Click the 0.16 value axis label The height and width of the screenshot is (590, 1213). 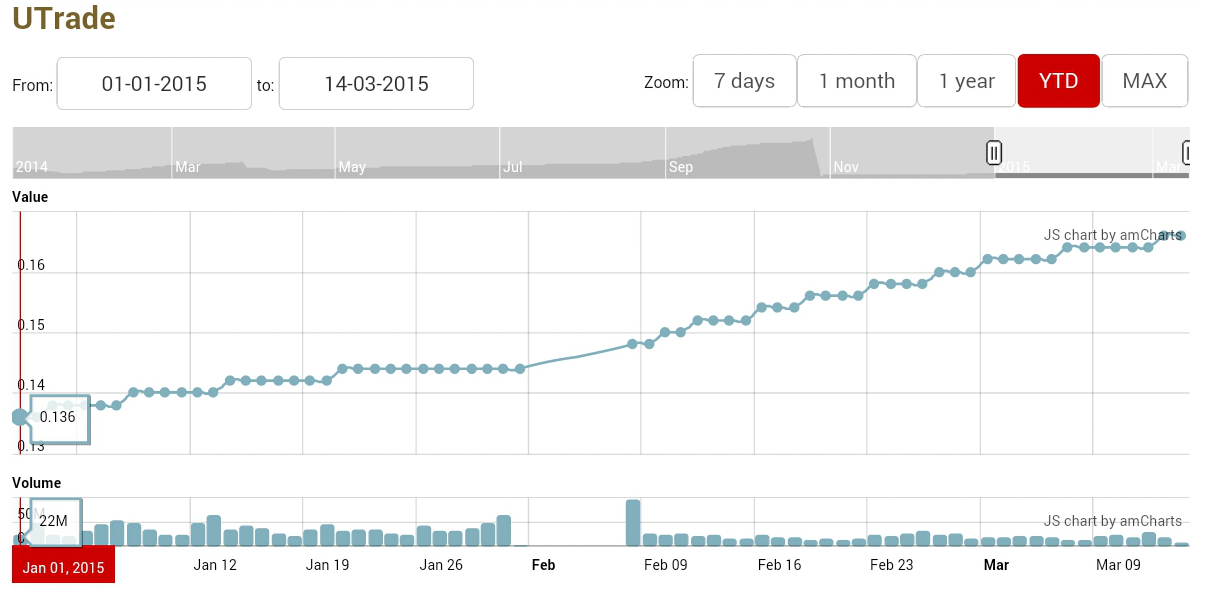(x=31, y=266)
